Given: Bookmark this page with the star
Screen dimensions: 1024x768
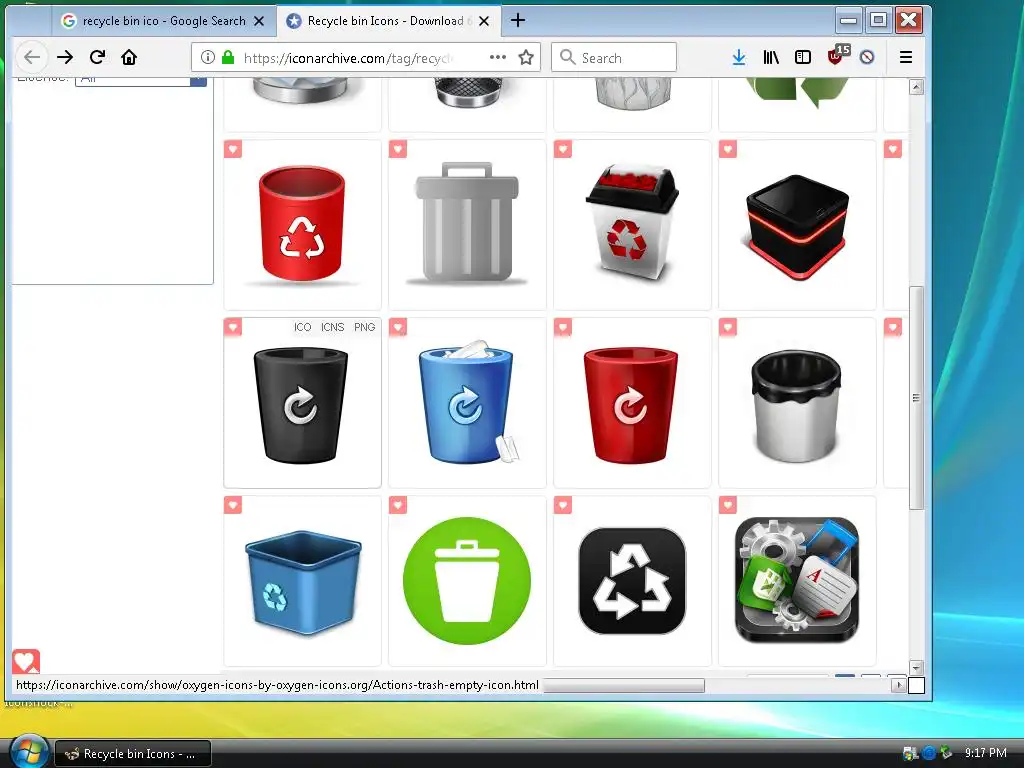Looking at the screenshot, I should (x=526, y=57).
